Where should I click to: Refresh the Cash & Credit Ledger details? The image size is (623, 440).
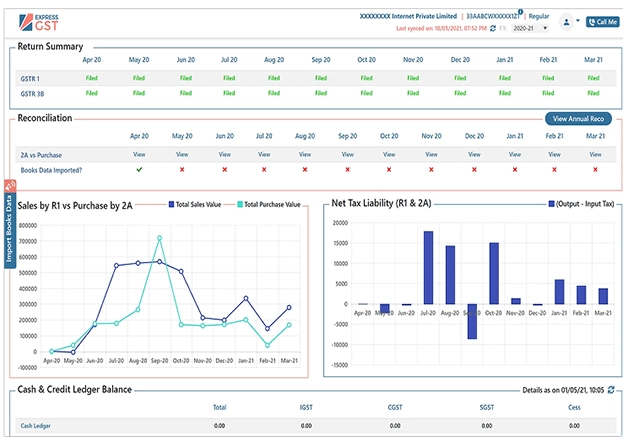click(x=612, y=389)
